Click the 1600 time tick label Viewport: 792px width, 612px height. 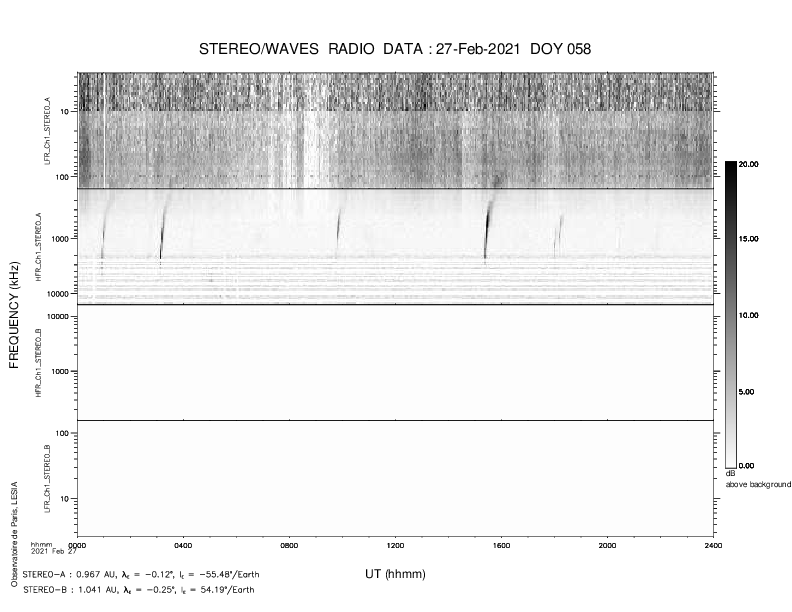501,545
